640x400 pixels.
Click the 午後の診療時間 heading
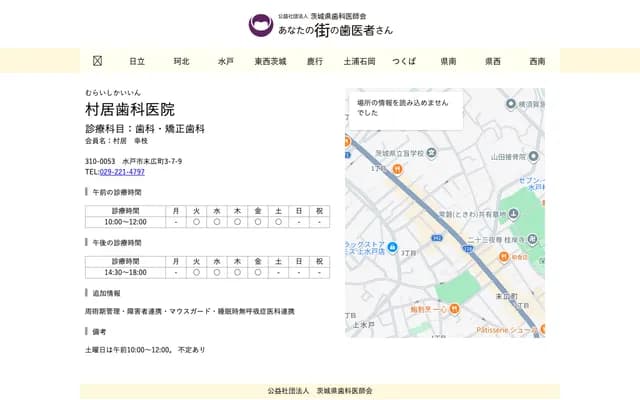click(x=117, y=243)
